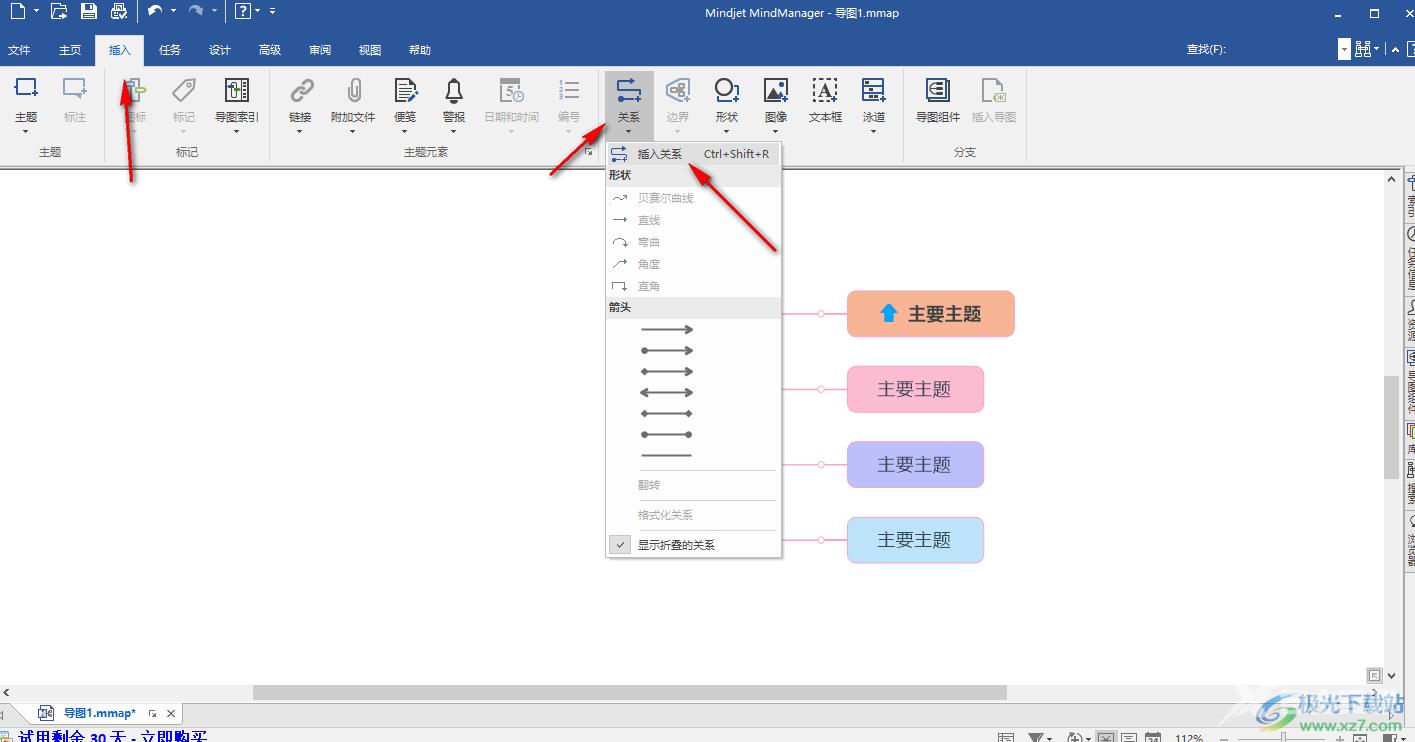The image size is (1415, 742).
Task: Click the Notes (便笺) icon
Action: (x=405, y=91)
